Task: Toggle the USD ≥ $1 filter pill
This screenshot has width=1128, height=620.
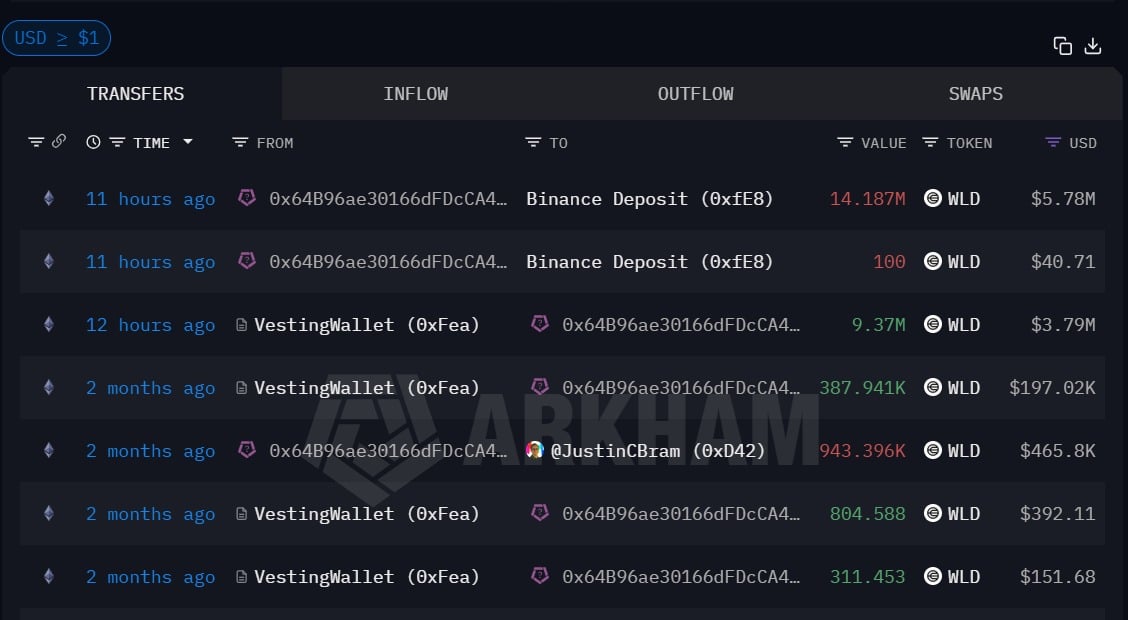Action: tap(56, 38)
